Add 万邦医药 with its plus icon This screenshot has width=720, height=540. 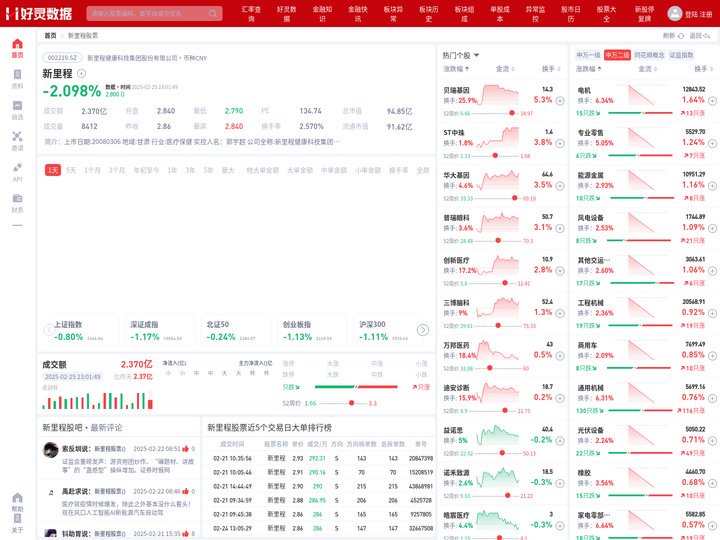pyautogui.click(x=560, y=356)
